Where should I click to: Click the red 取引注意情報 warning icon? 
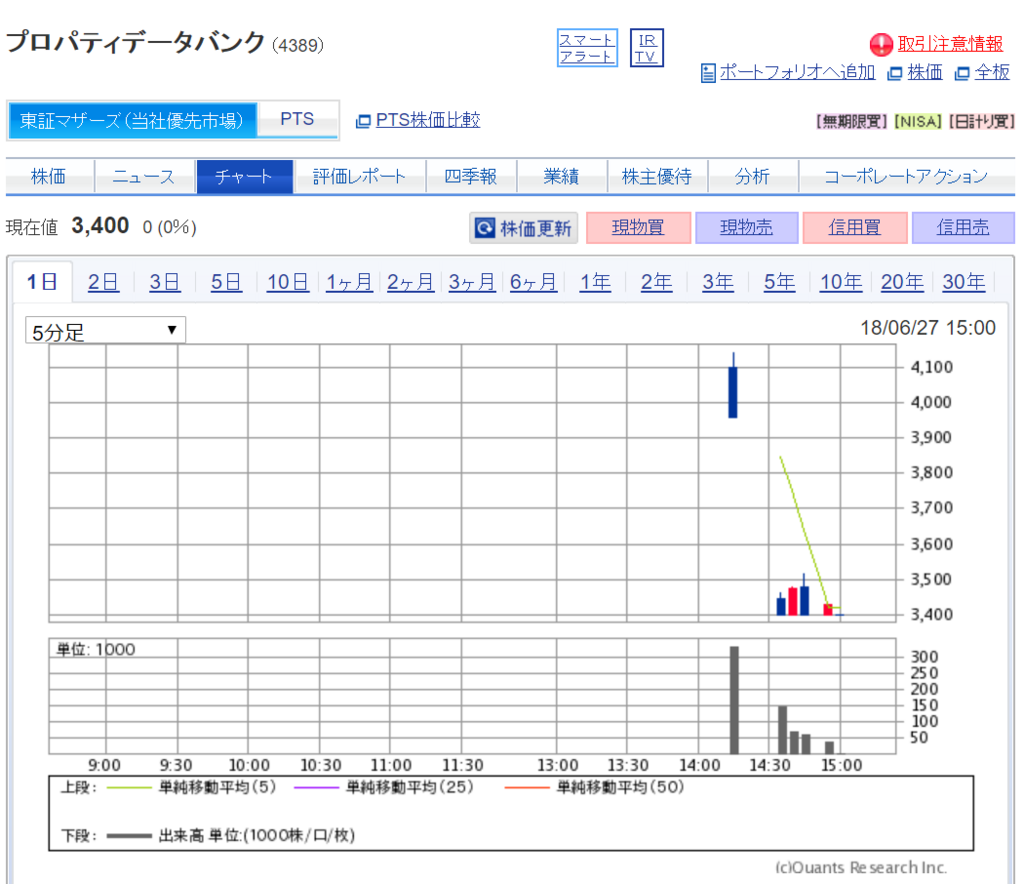pos(881,44)
